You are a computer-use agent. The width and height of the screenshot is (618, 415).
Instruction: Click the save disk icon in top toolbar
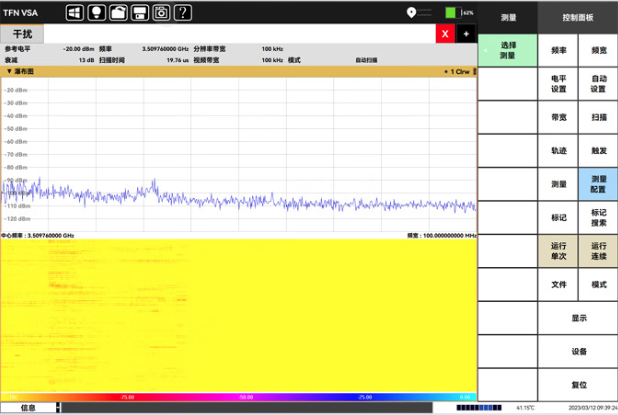[x=140, y=13]
